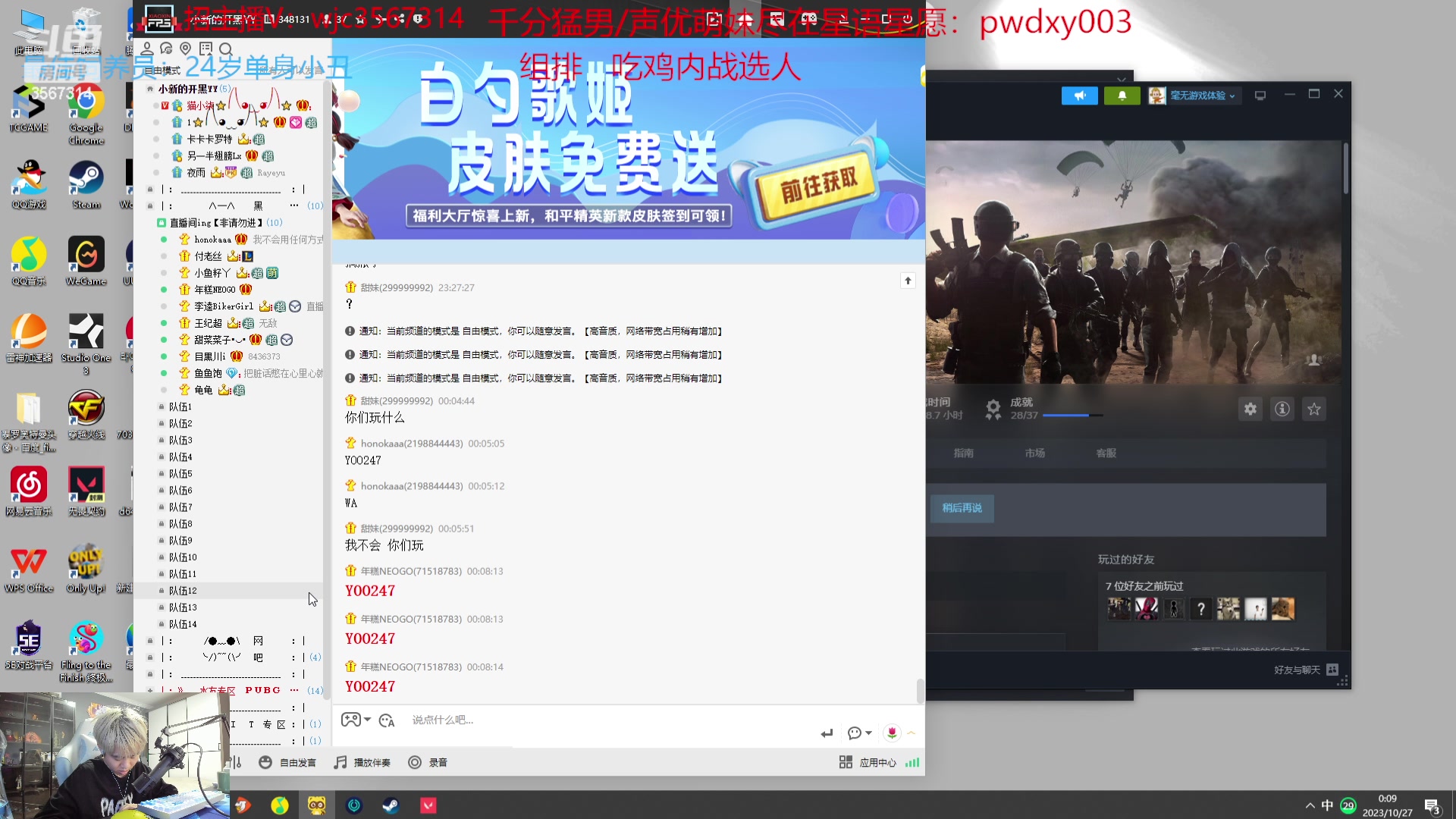Click the 前往获取 banner button
This screenshot has height=819, width=1456.
(x=819, y=186)
